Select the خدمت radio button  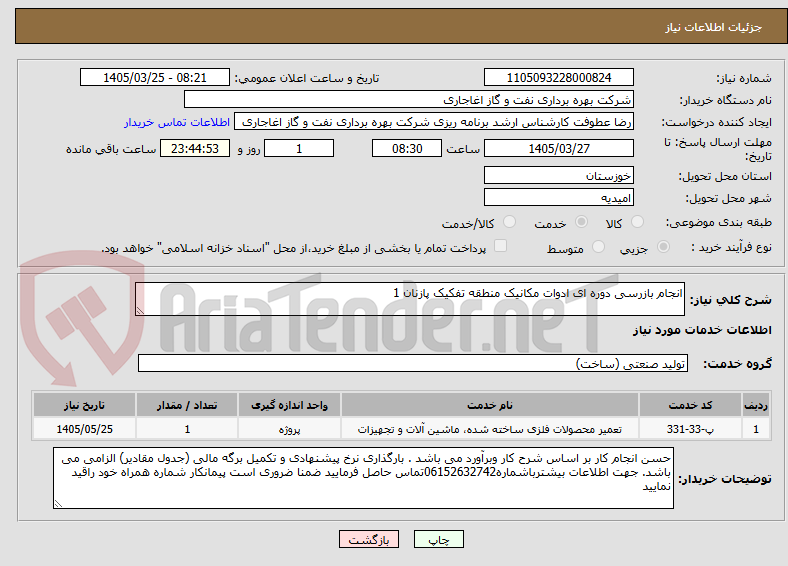click(581, 222)
